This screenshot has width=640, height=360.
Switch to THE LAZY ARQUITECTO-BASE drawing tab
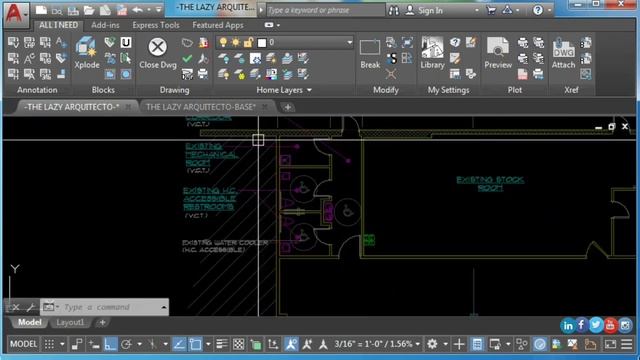200,107
